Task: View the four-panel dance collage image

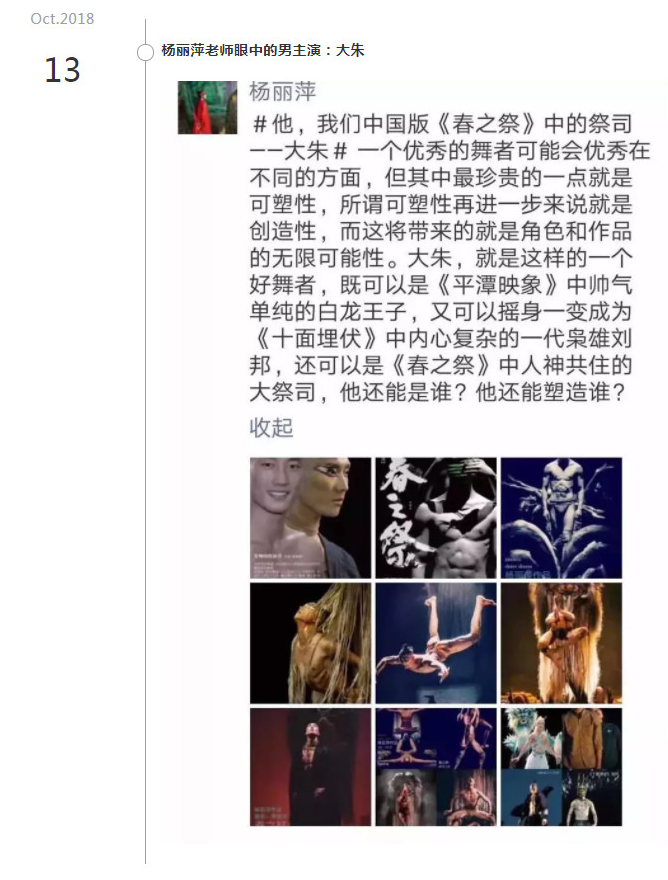Action: 436,767
